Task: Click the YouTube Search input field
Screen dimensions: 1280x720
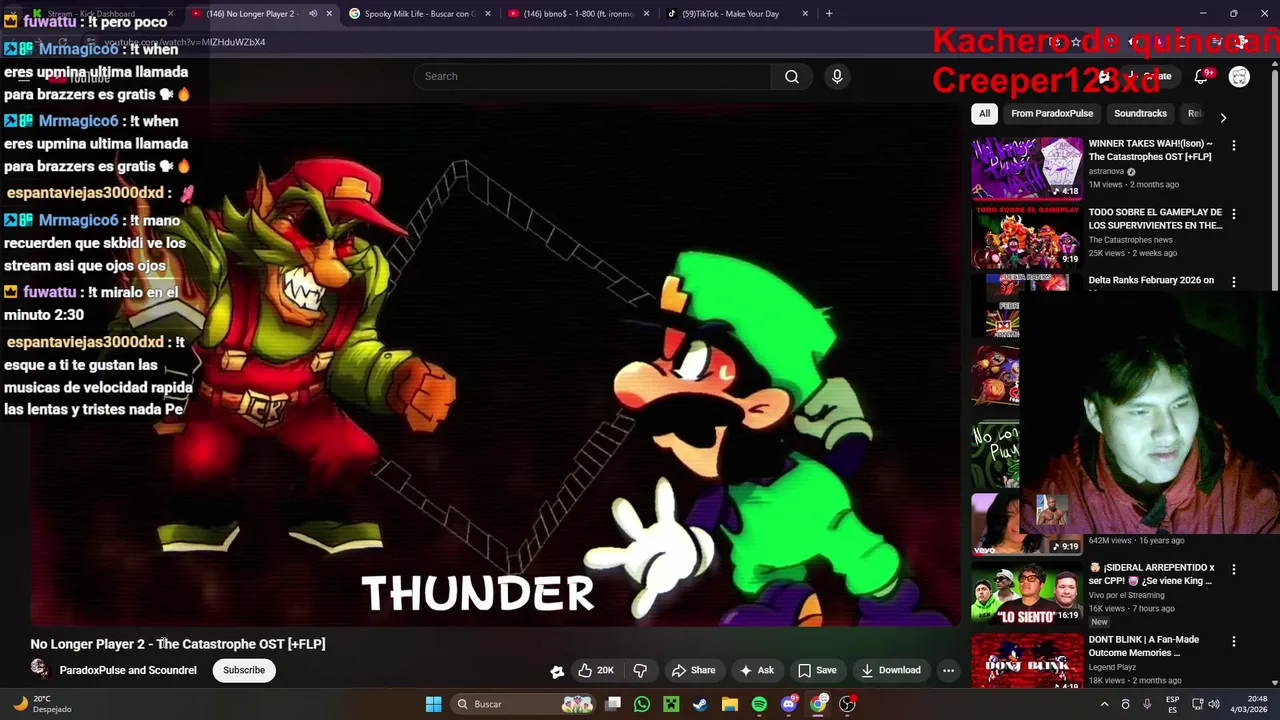Action: tap(592, 76)
